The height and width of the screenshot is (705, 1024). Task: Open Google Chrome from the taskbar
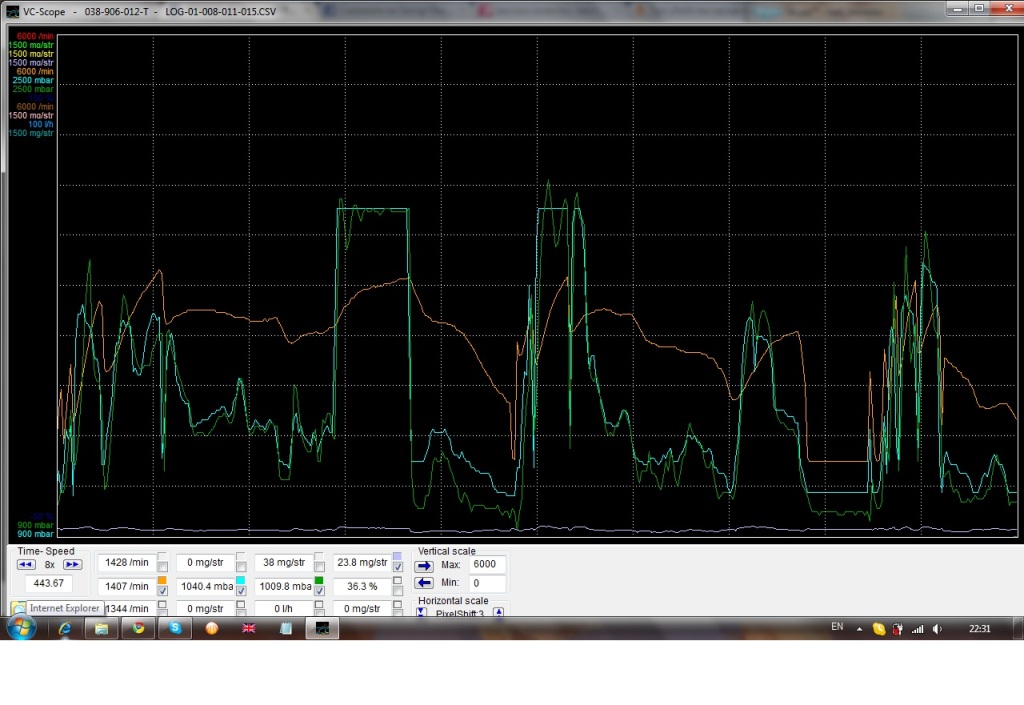[x=138, y=628]
